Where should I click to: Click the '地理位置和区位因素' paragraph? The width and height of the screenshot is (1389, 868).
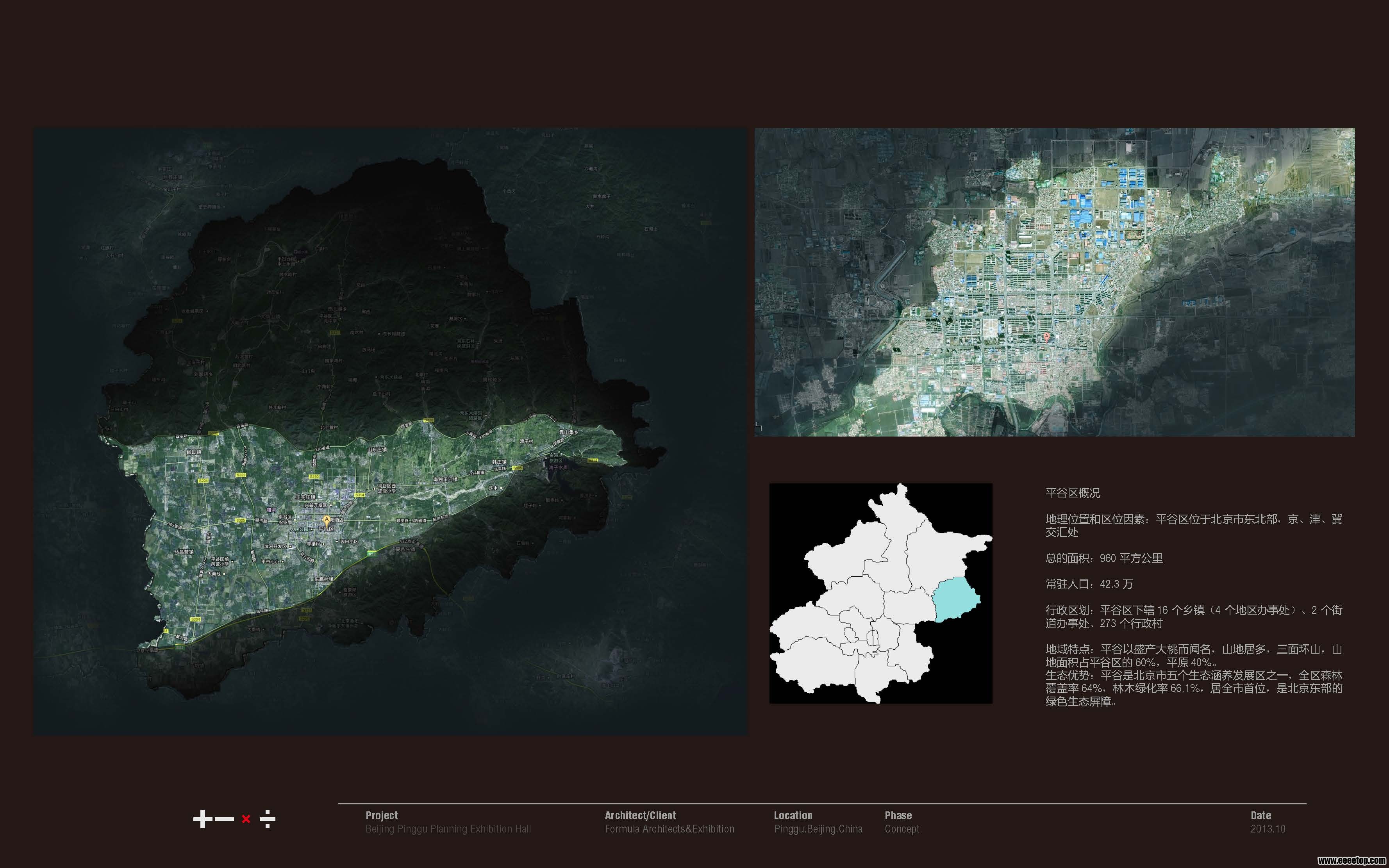1194,525
